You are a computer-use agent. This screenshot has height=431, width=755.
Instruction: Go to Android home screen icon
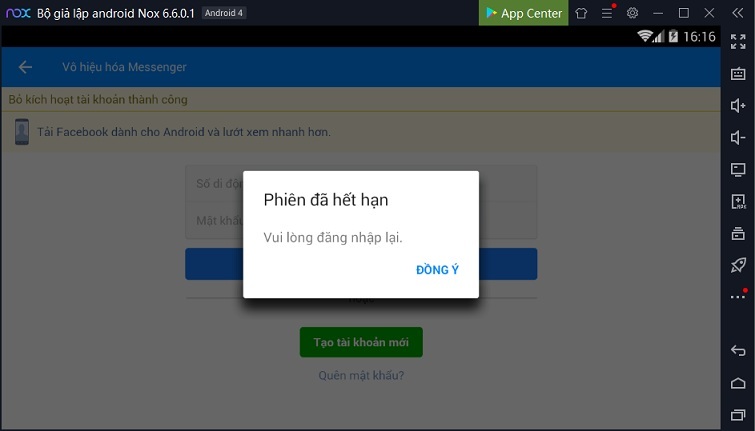click(x=738, y=383)
